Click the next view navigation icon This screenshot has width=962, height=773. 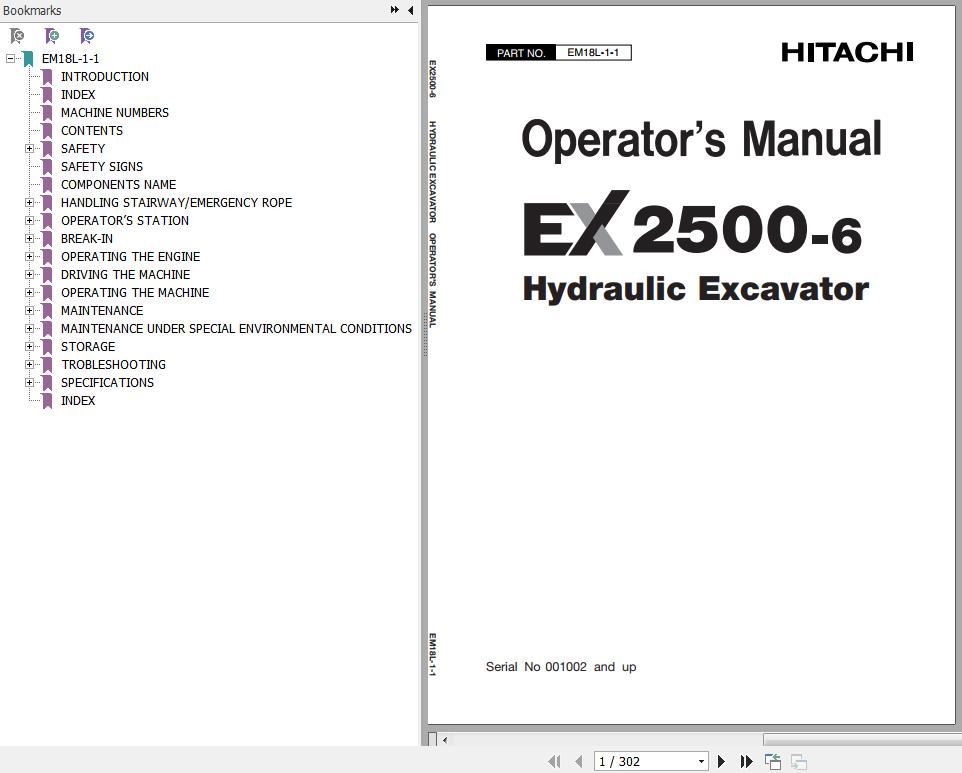[x=799, y=761]
